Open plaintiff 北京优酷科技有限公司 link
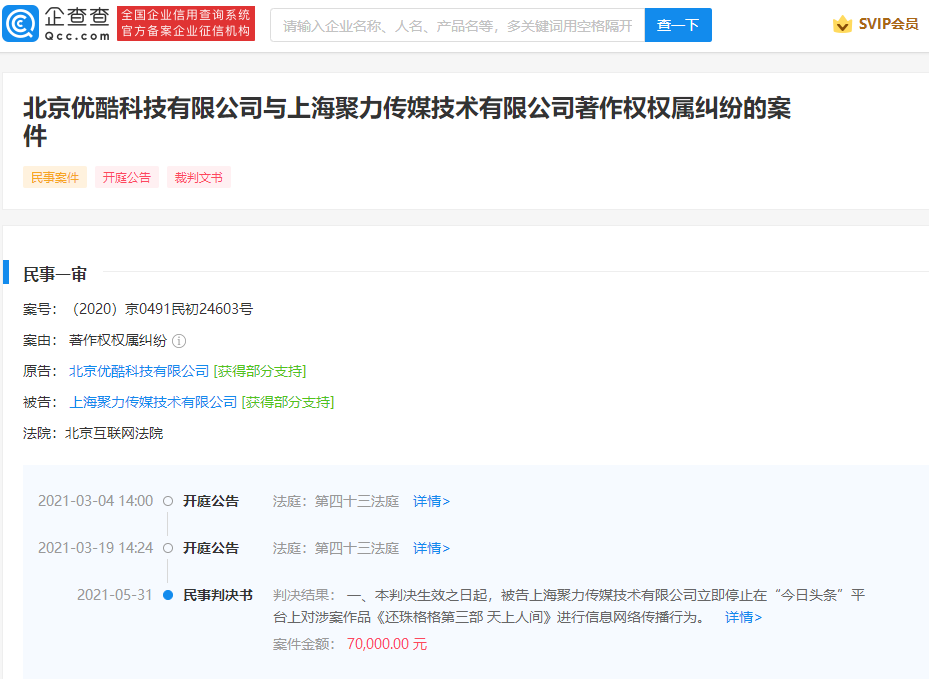This screenshot has height=679, width=929. 139,371
